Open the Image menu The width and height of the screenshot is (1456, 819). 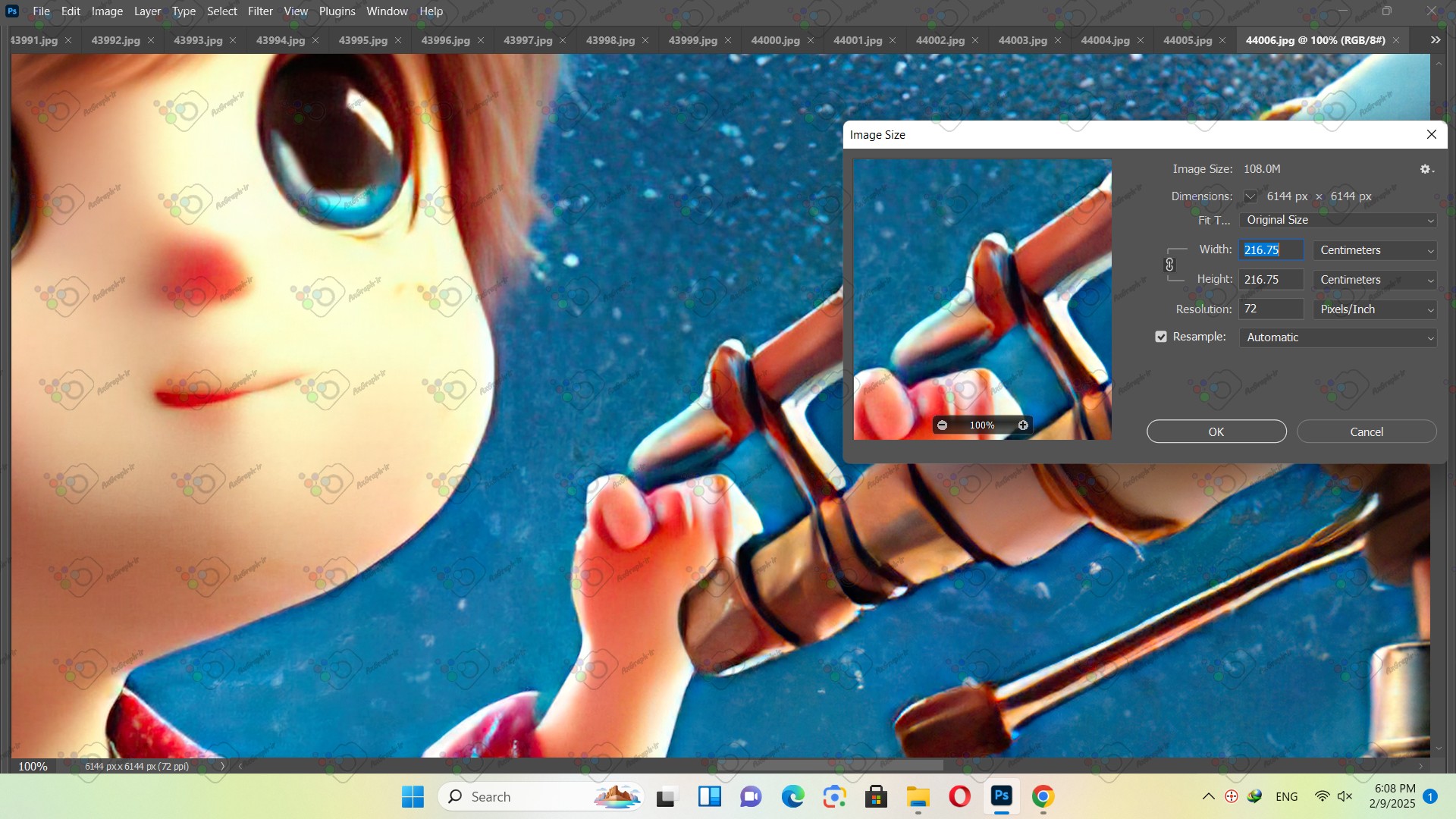click(107, 11)
